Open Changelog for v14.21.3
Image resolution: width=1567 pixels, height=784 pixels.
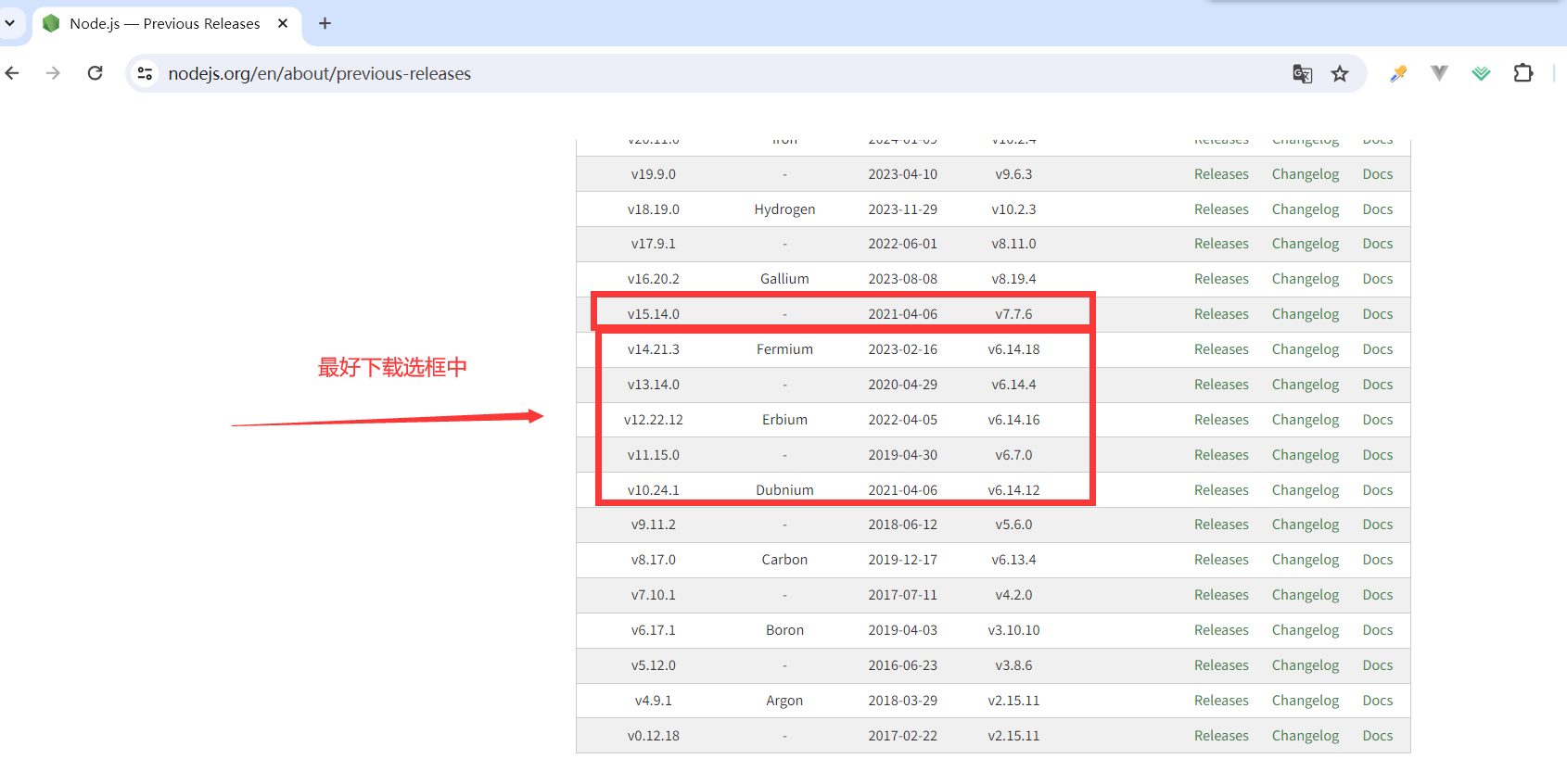coord(1306,349)
